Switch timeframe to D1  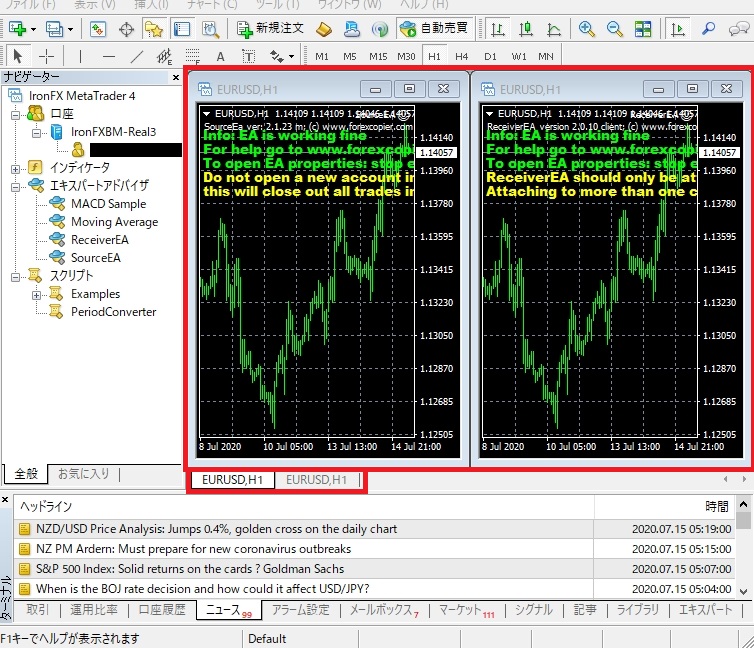point(490,57)
